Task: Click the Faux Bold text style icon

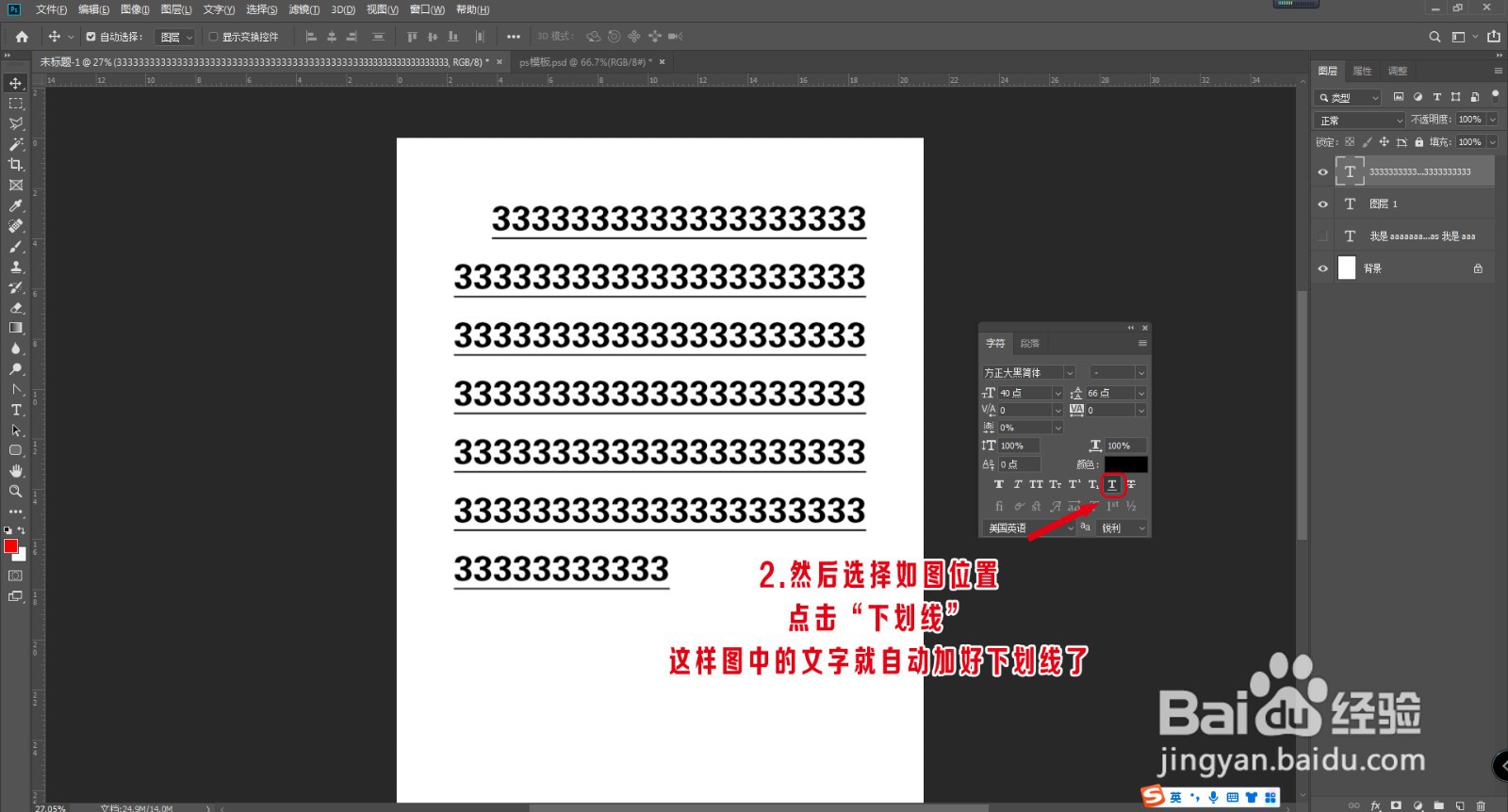Action: [x=999, y=484]
